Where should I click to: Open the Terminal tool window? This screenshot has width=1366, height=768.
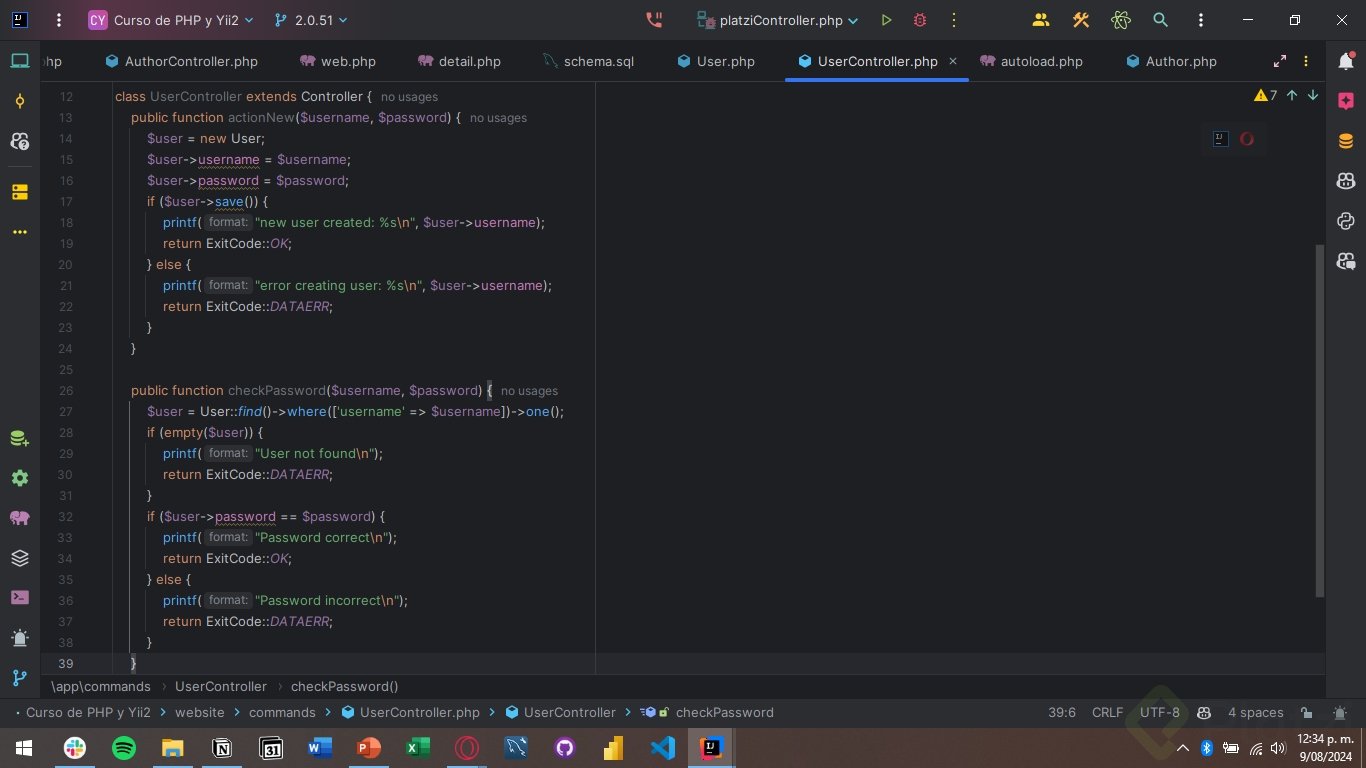click(20, 598)
